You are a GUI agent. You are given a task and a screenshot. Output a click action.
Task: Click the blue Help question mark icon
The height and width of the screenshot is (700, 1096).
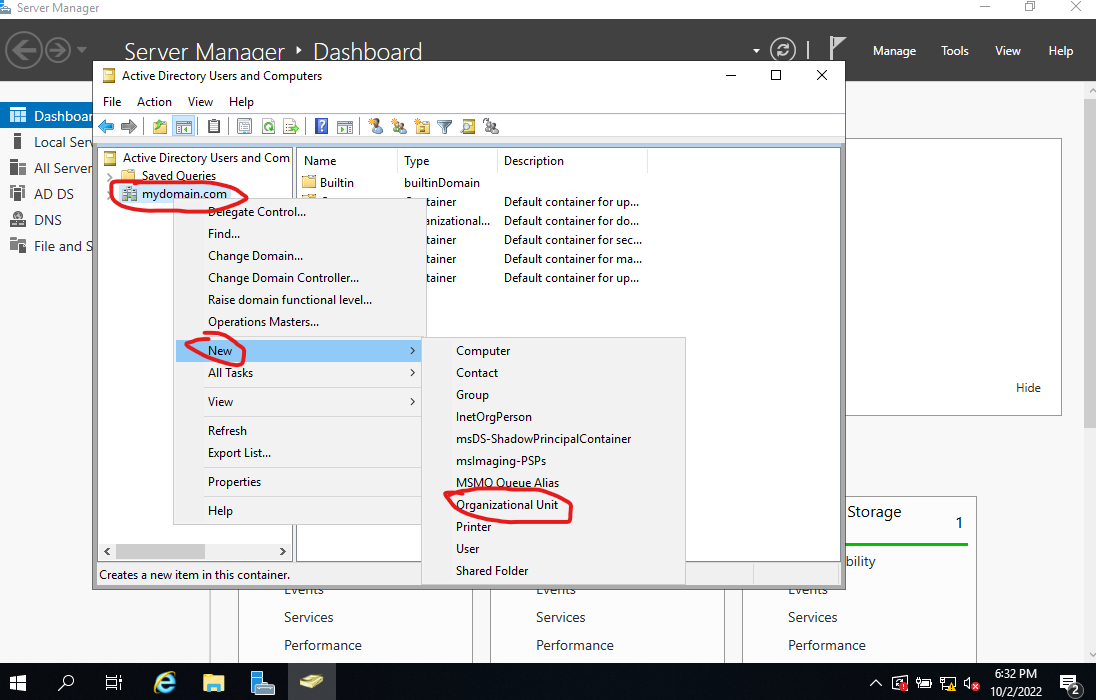[322, 127]
